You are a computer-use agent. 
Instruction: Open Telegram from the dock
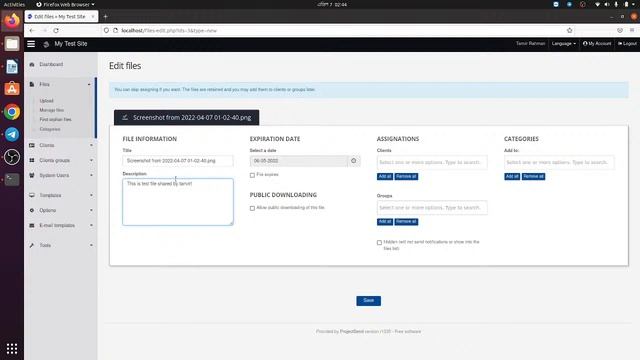point(12,134)
